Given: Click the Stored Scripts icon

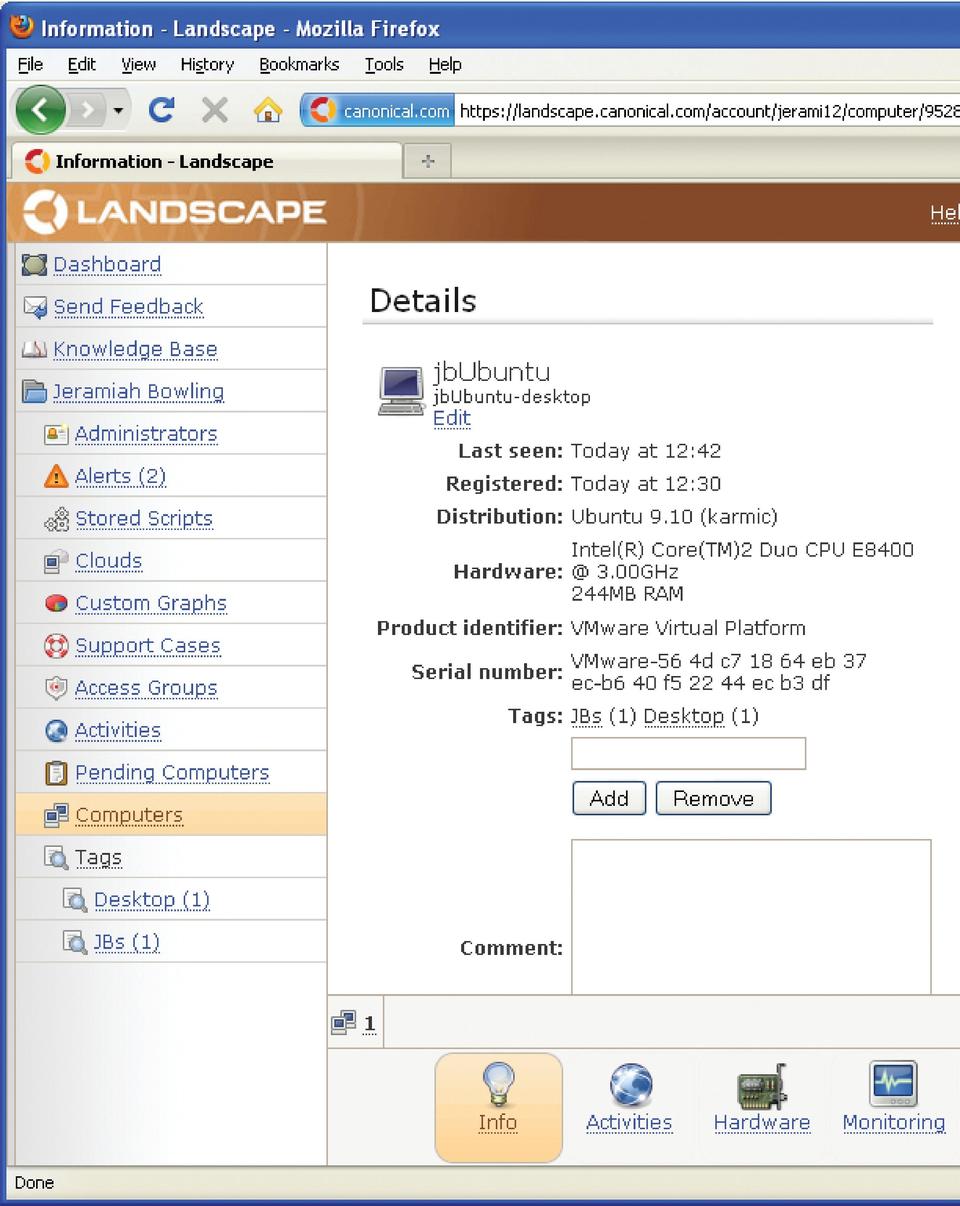Looking at the screenshot, I should [x=56, y=519].
